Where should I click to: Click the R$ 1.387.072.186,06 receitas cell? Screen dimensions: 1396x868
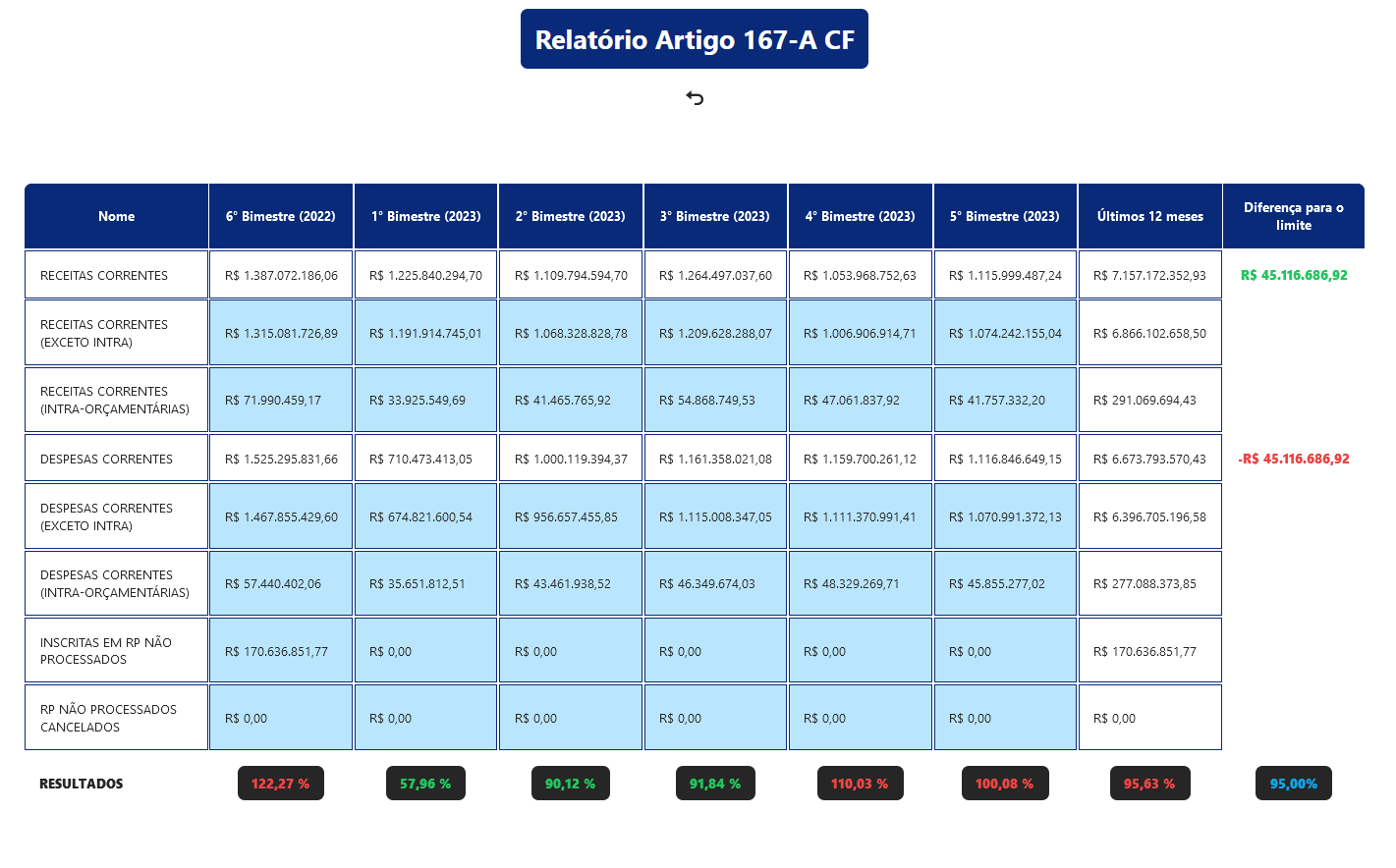pyautogui.click(x=281, y=275)
